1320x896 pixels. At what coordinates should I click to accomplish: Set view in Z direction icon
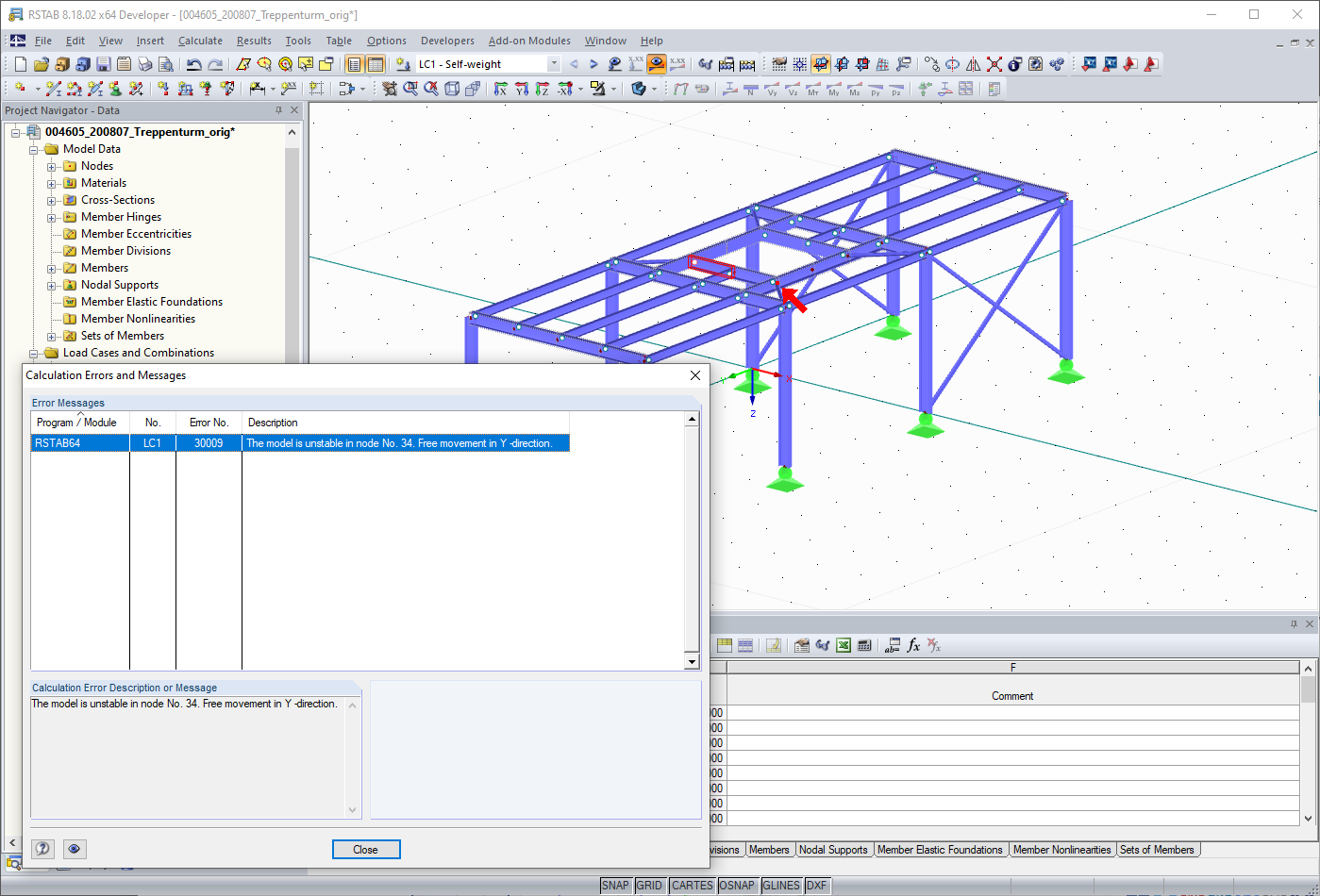click(x=542, y=89)
